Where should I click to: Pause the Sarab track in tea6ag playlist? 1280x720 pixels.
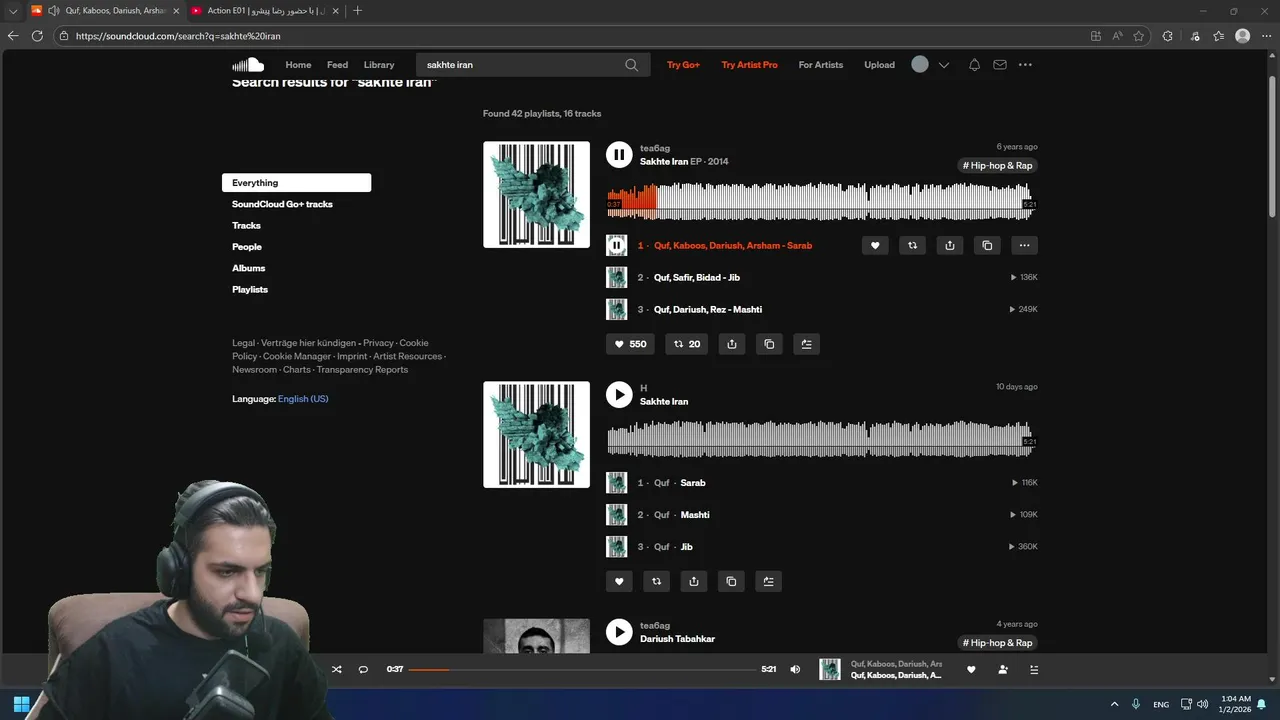point(617,245)
